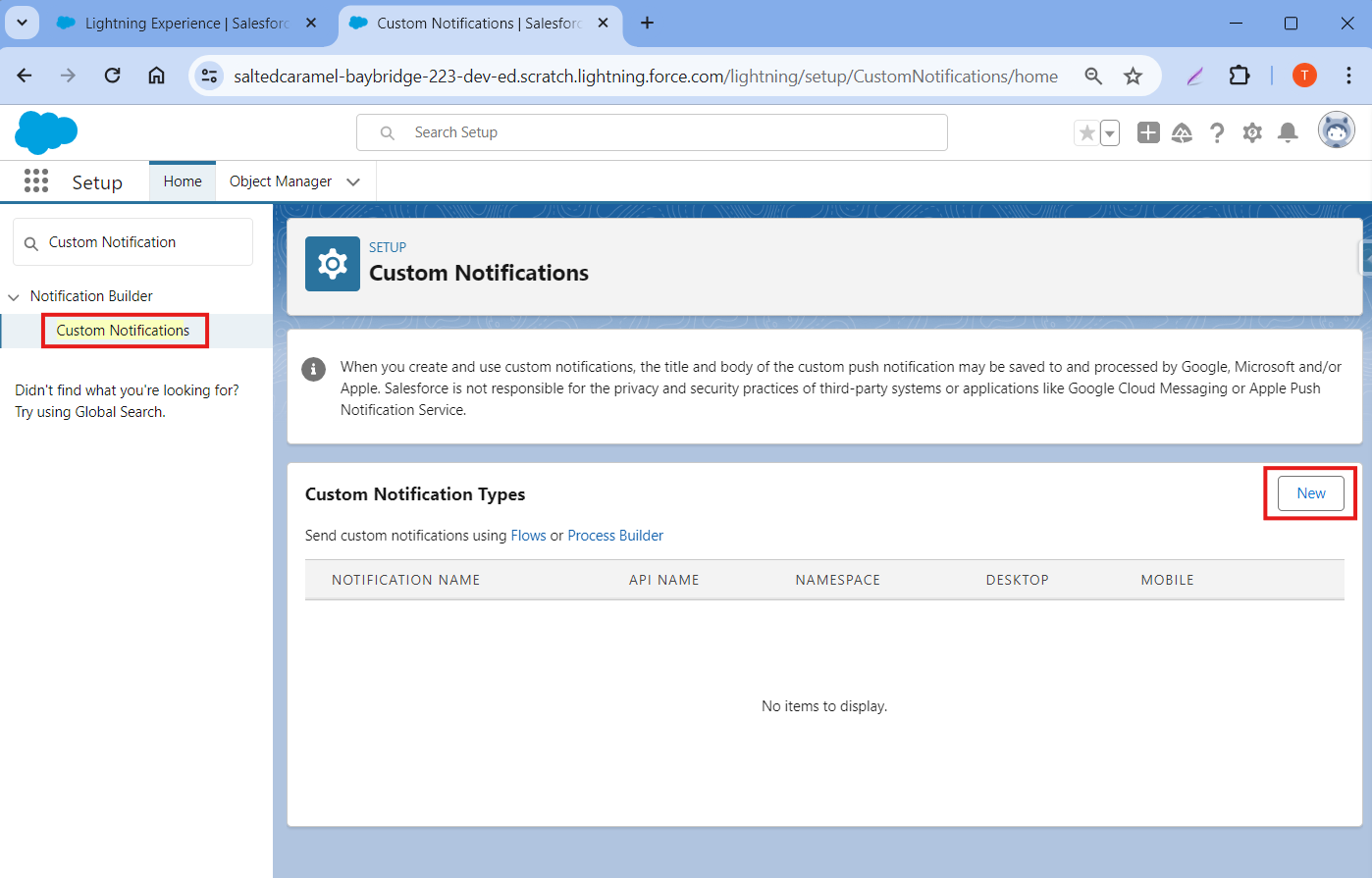Viewport: 1372px width, 878px height.
Task: Expand the Object Manager chevron dropdown
Action: tap(353, 181)
